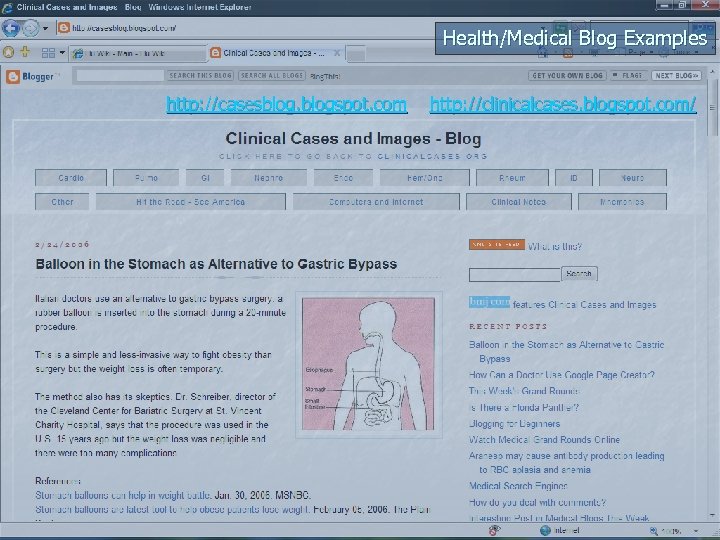Open the ID category button

[x=574, y=178]
